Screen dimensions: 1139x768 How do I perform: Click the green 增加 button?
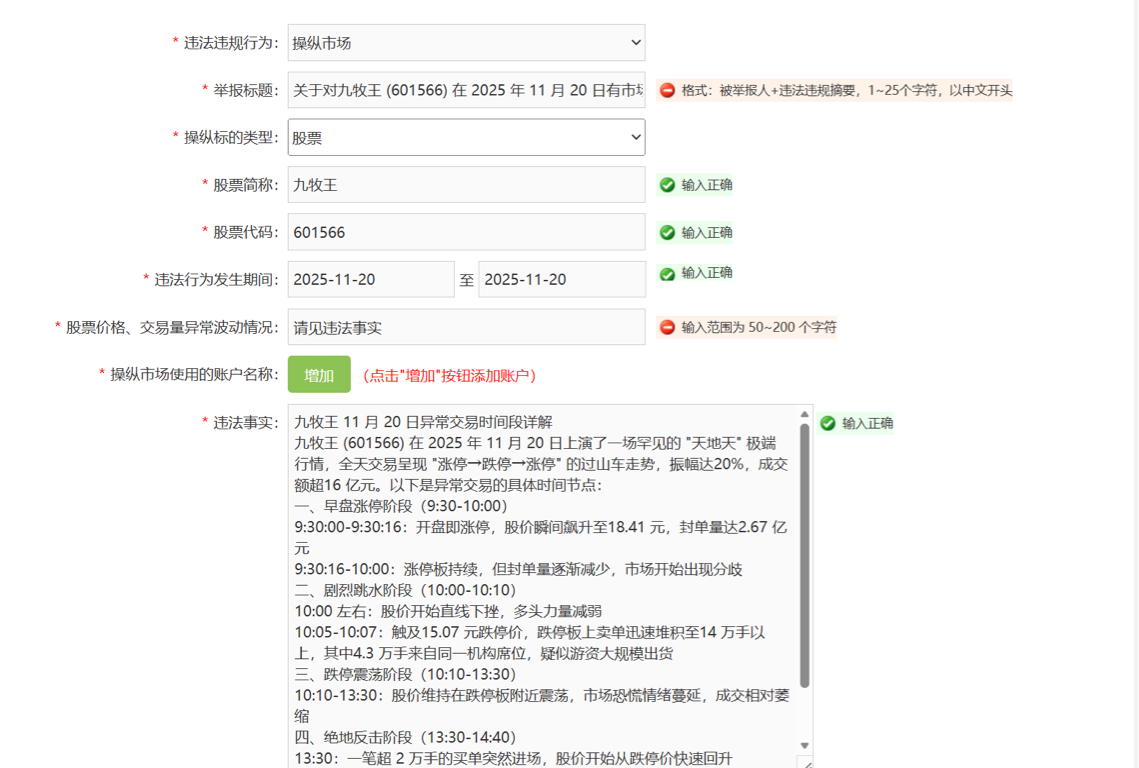pos(319,374)
